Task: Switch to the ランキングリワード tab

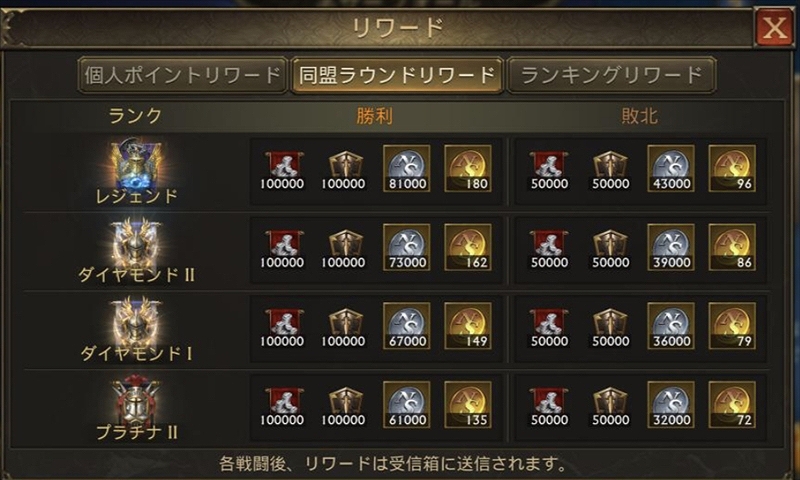Action: [x=611, y=75]
